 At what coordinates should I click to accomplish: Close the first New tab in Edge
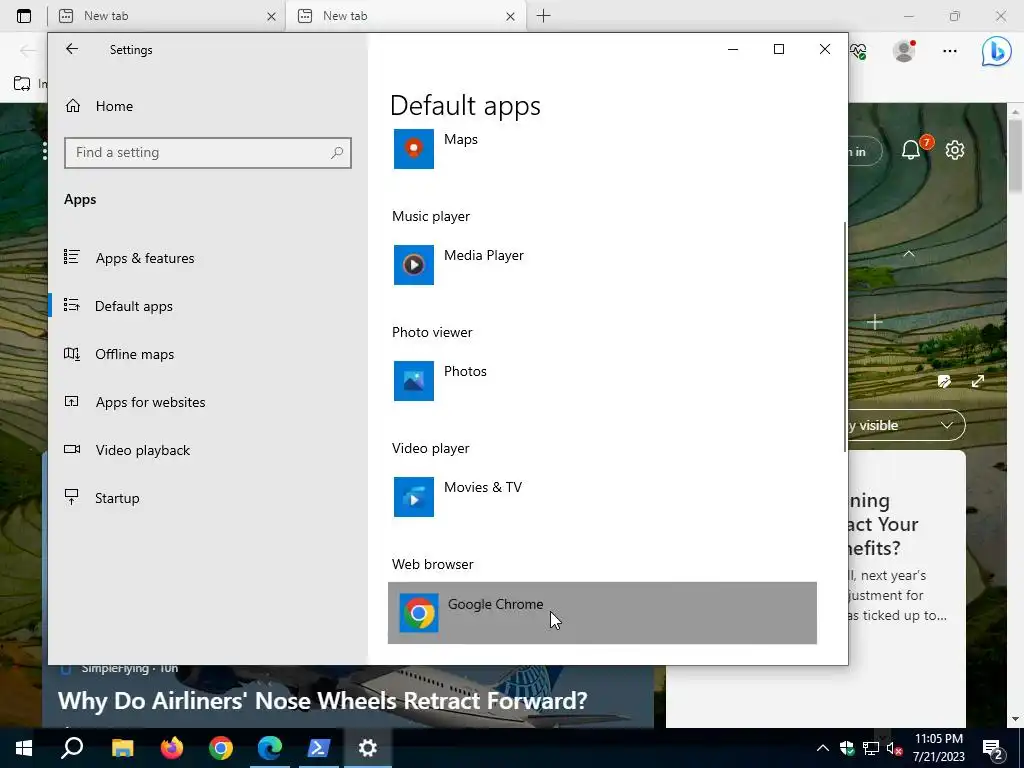[x=272, y=16]
